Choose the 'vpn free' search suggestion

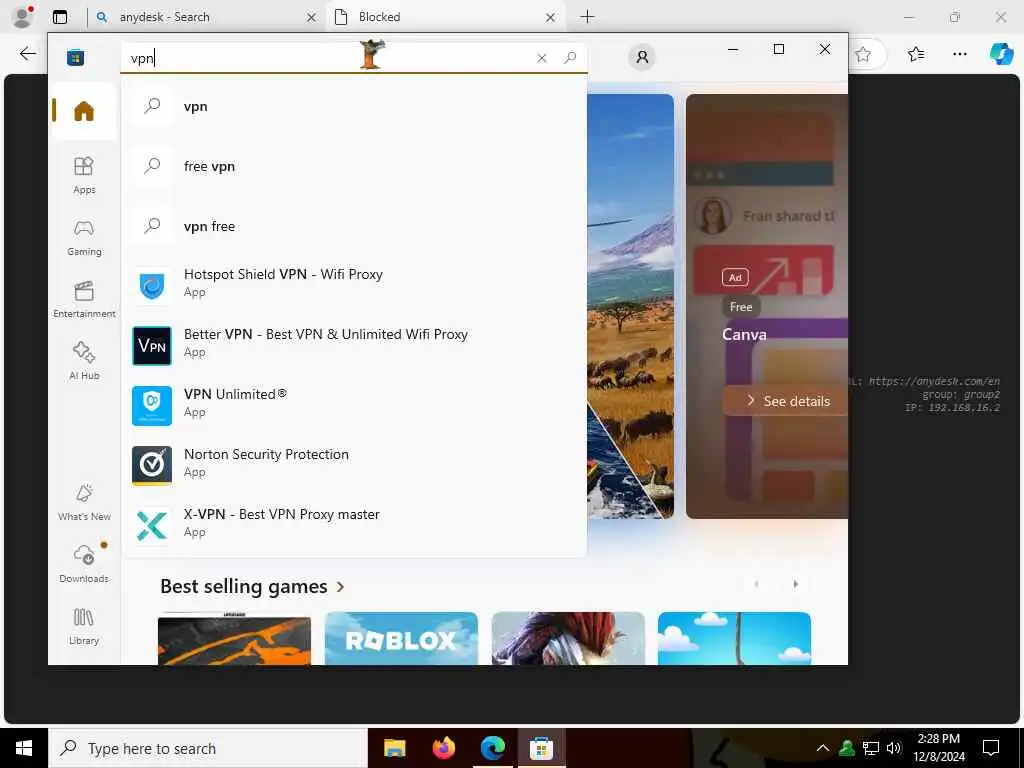pyautogui.click(x=354, y=226)
